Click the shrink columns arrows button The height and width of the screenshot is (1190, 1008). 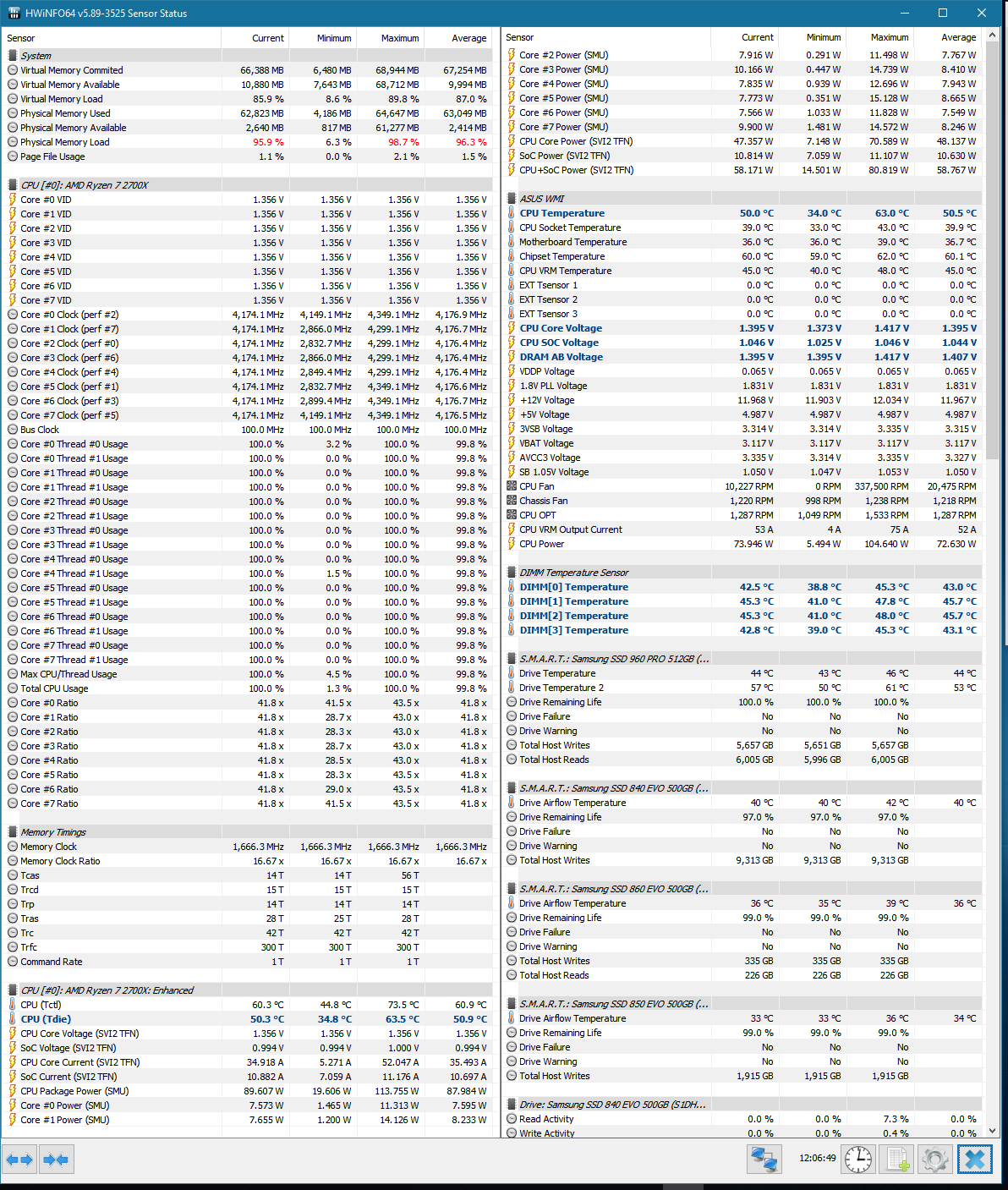56,1160
